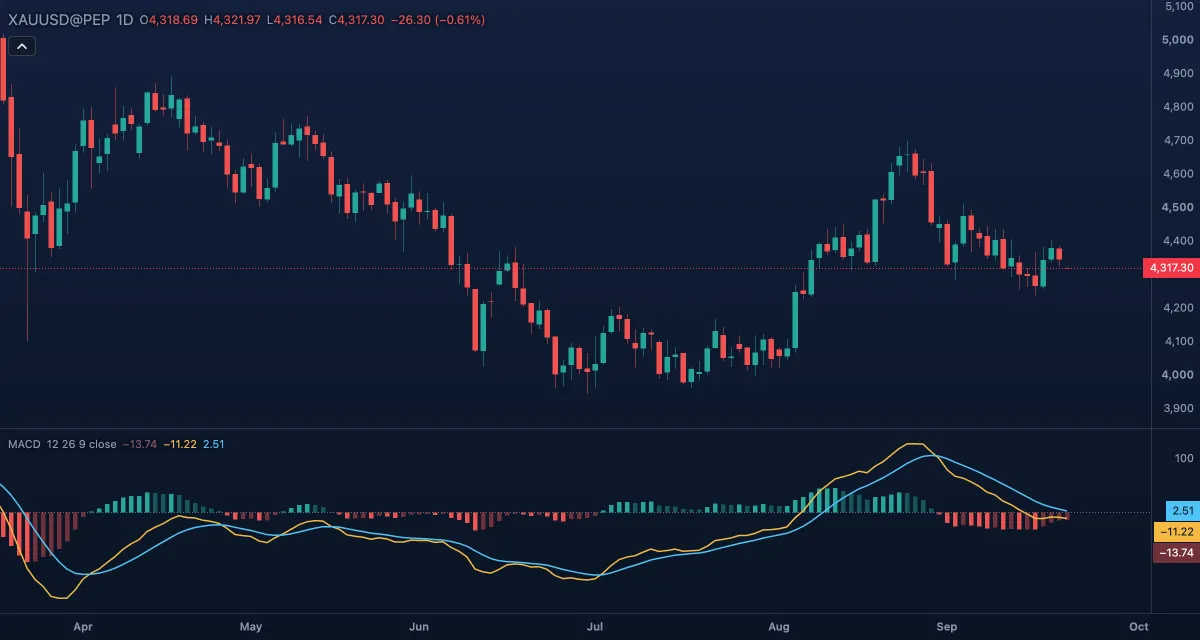Select the yellow MACD value tag −11.22
This screenshot has width=1200, height=640.
1176,532
